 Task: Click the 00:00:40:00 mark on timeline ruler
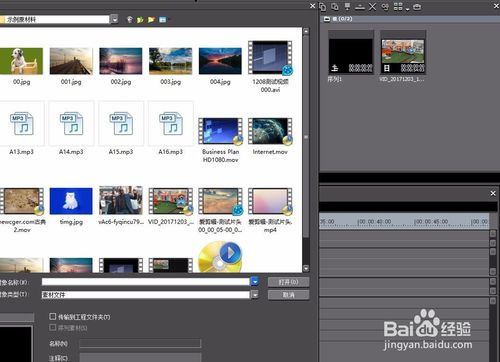[375, 222]
